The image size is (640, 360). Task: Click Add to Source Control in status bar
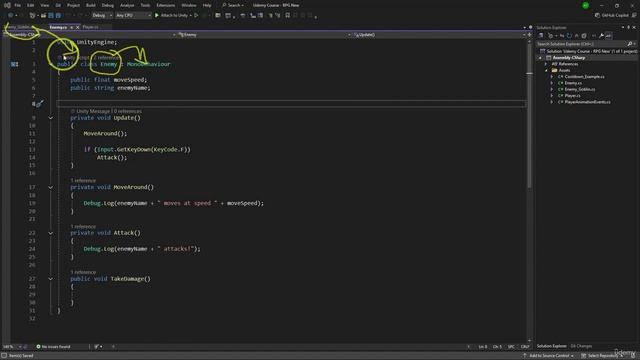pyautogui.click(x=549, y=356)
